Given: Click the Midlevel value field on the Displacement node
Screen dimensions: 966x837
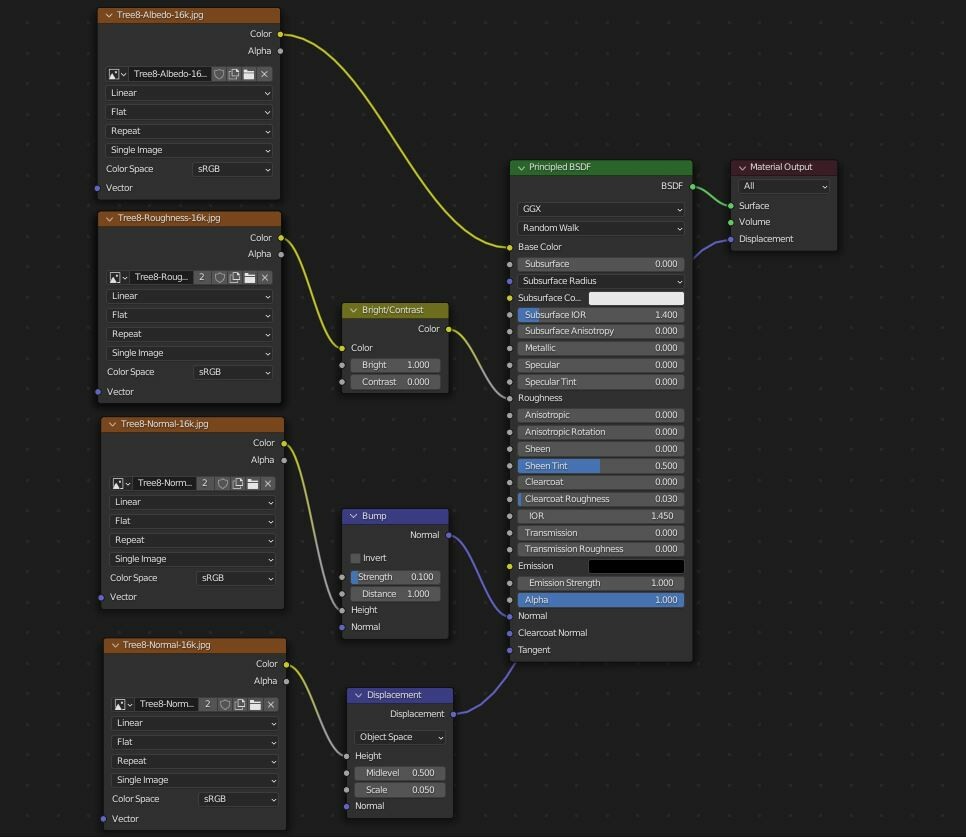Looking at the screenshot, I should pyautogui.click(x=400, y=772).
